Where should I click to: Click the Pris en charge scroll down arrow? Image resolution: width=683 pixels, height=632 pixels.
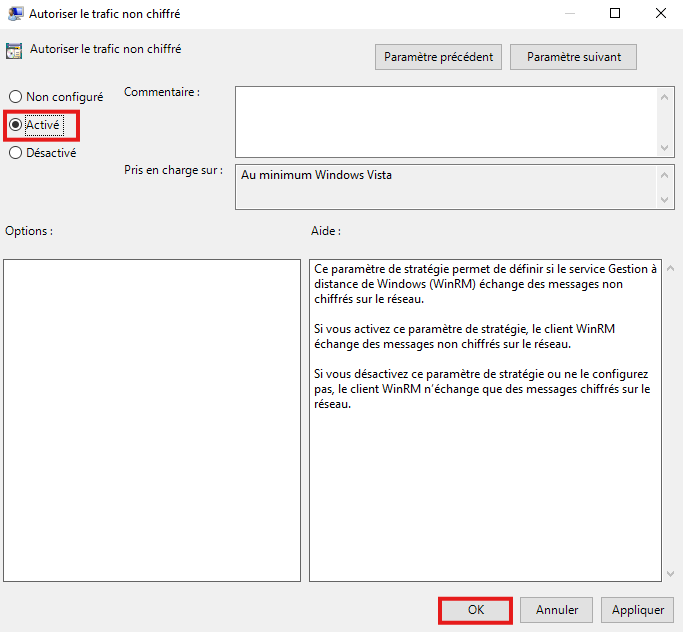tap(667, 200)
